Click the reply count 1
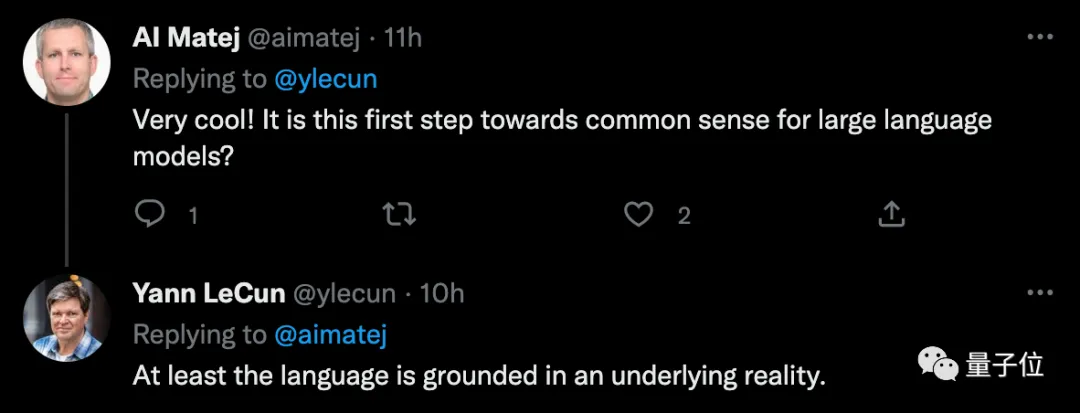 [193, 215]
